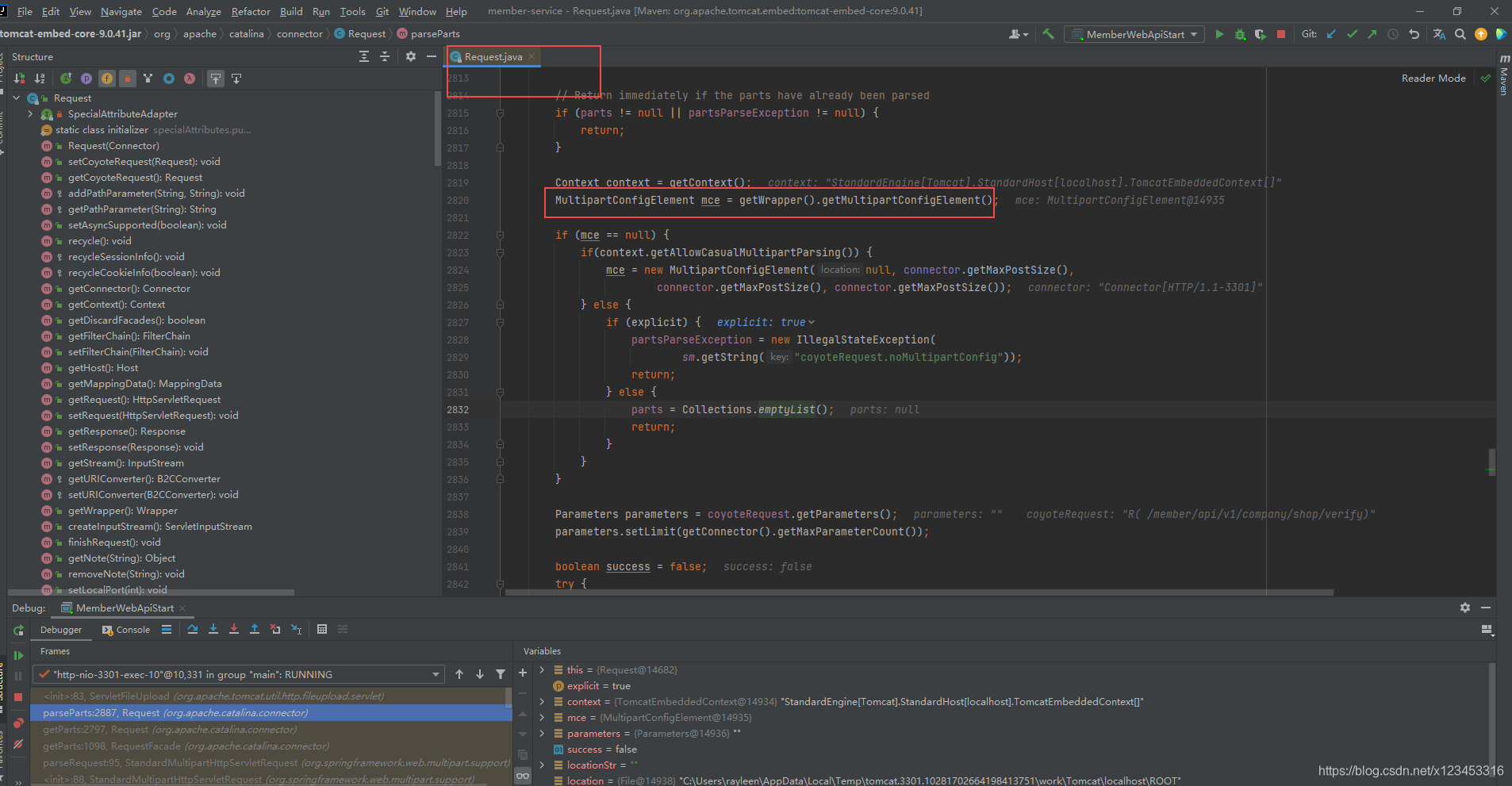Switch to Console tab in debug panel

click(x=126, y=630)
